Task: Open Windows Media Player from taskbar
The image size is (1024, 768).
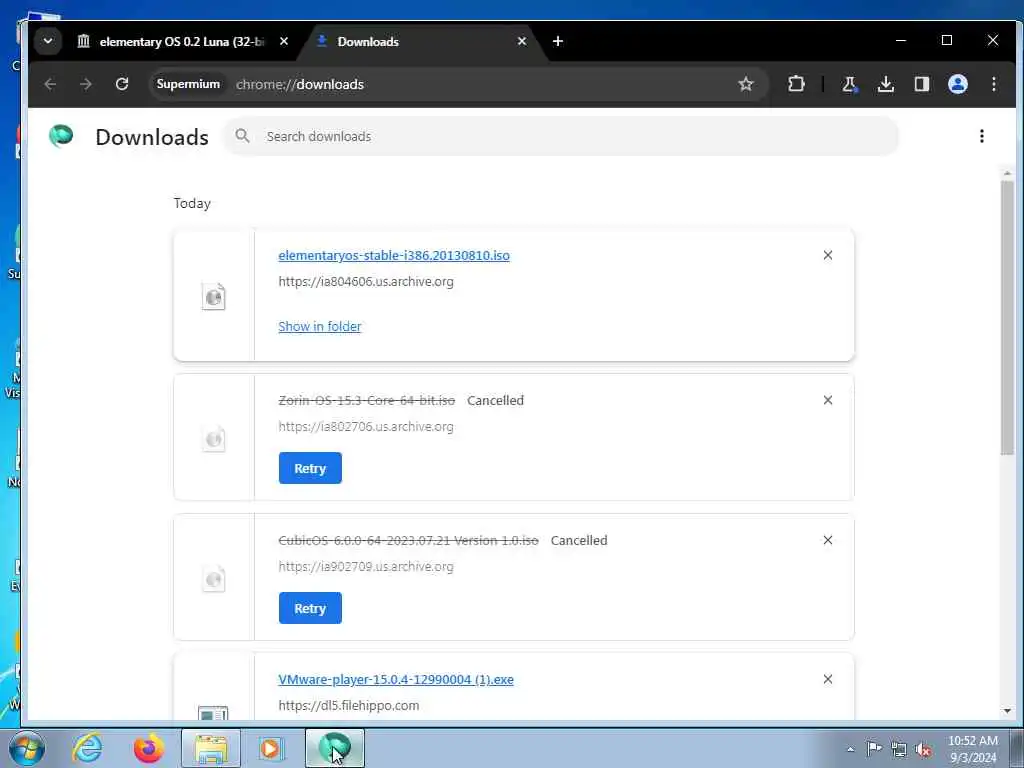Action: pos(270,748)
